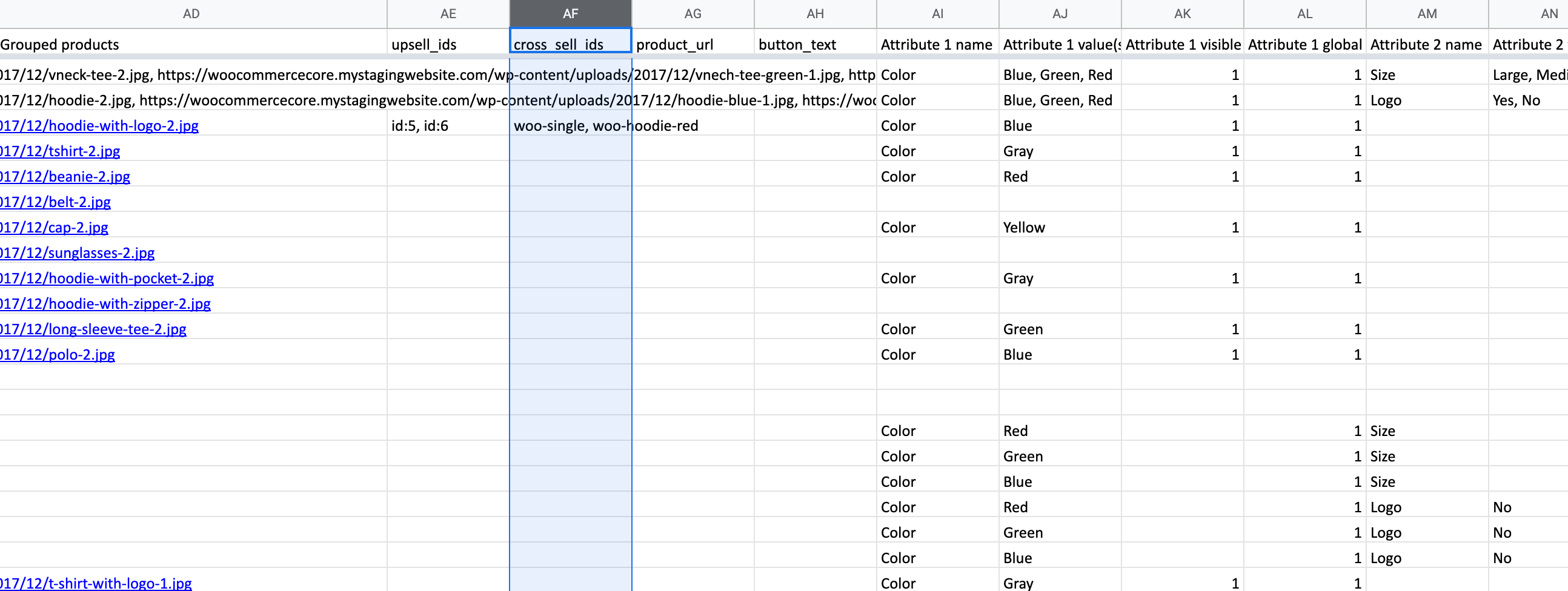Select the cell with Yes, No value
The height and width of the screenshot is (591, 1568).
(x=1528, y=101)
